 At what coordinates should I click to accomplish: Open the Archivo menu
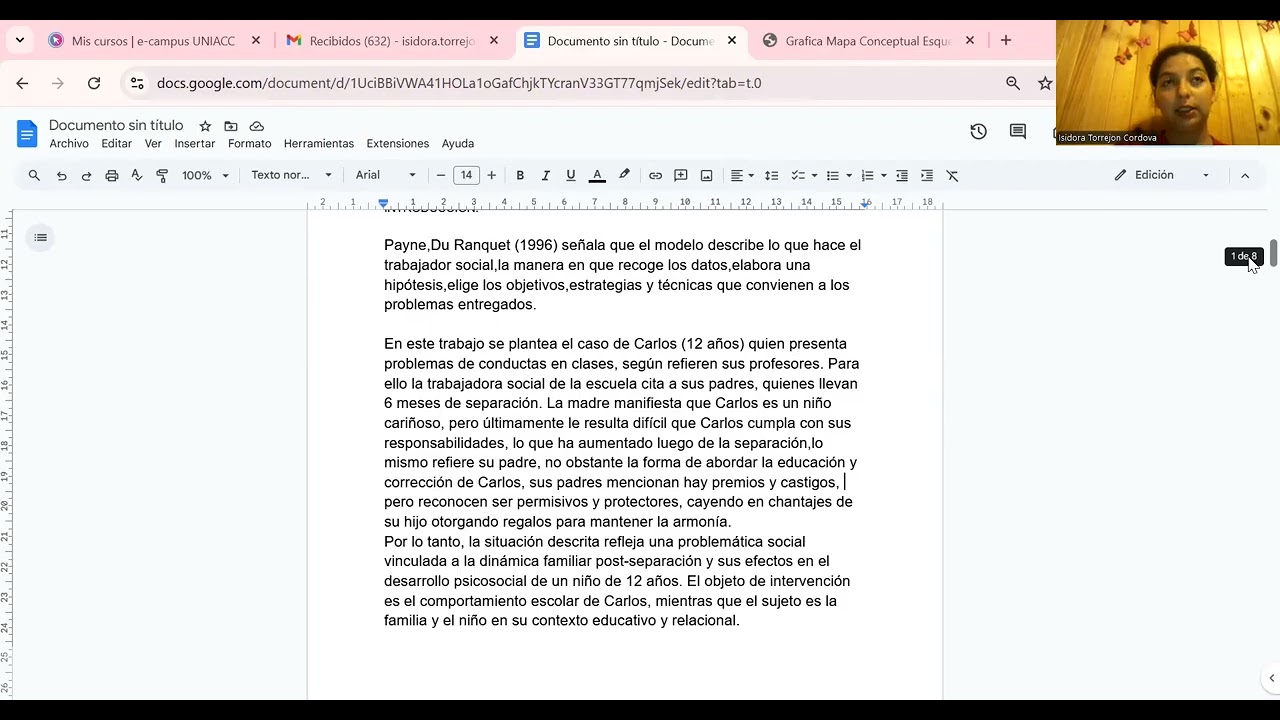tap(69, 144)
